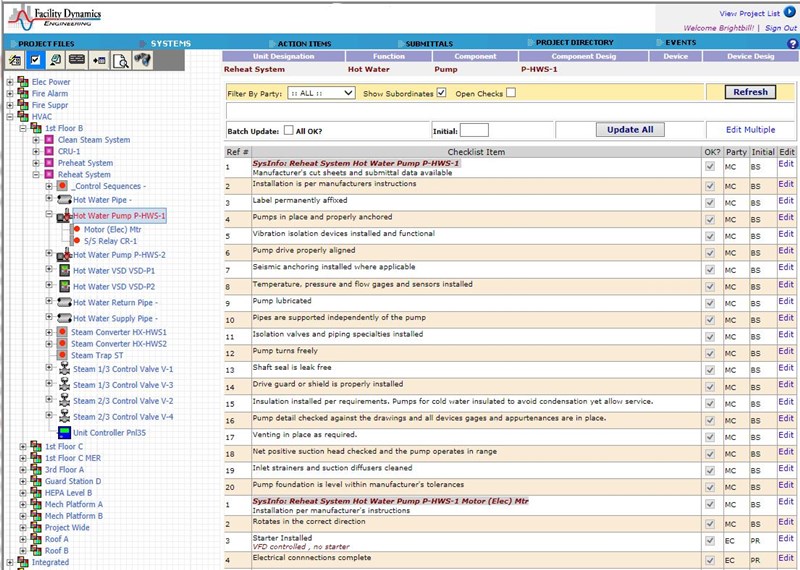
Task: Click the Facility Dynamics Engineering logo
Action: click(x=54, y=18)
